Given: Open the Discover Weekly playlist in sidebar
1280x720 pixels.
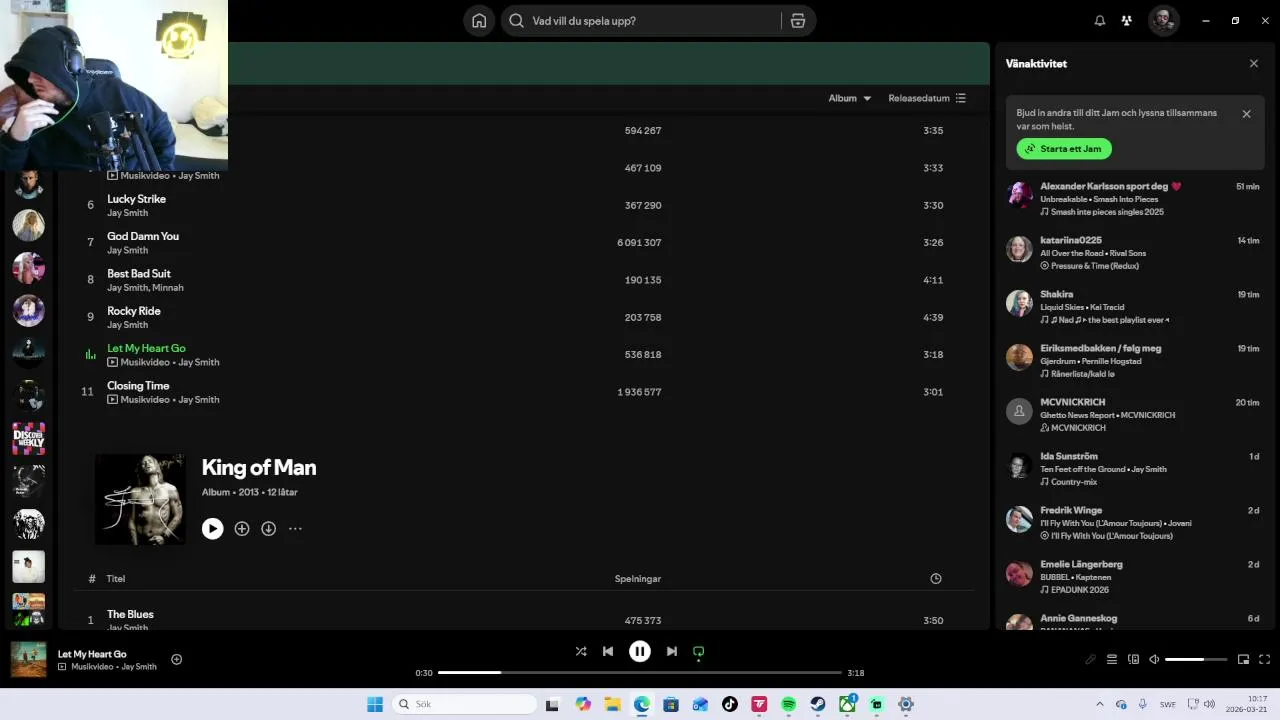Looking at the screenshot, I should (x=28, y=438).
